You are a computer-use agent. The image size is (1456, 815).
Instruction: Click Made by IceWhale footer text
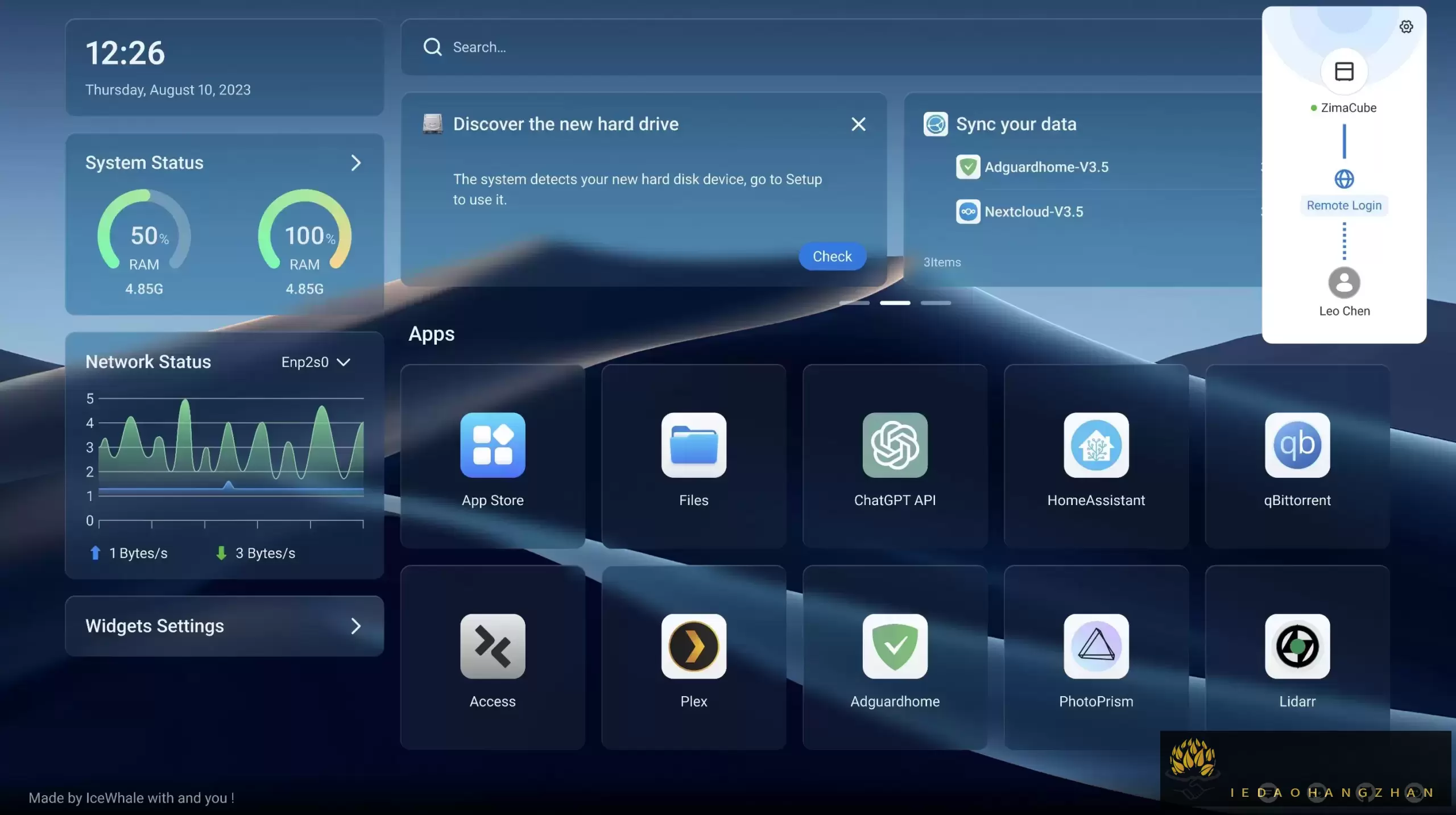(131, 798)
